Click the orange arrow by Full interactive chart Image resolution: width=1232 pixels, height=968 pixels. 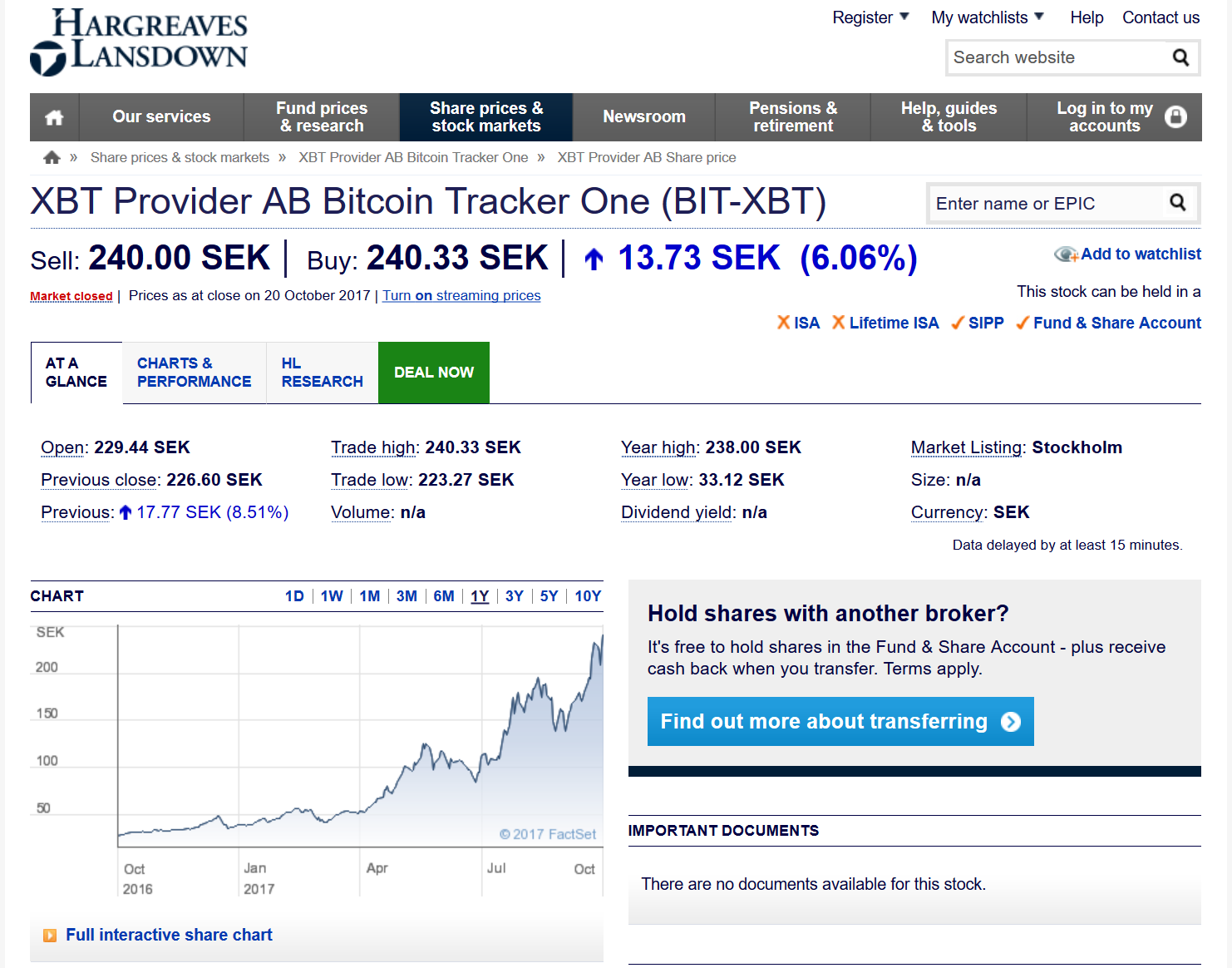(50, 936)
